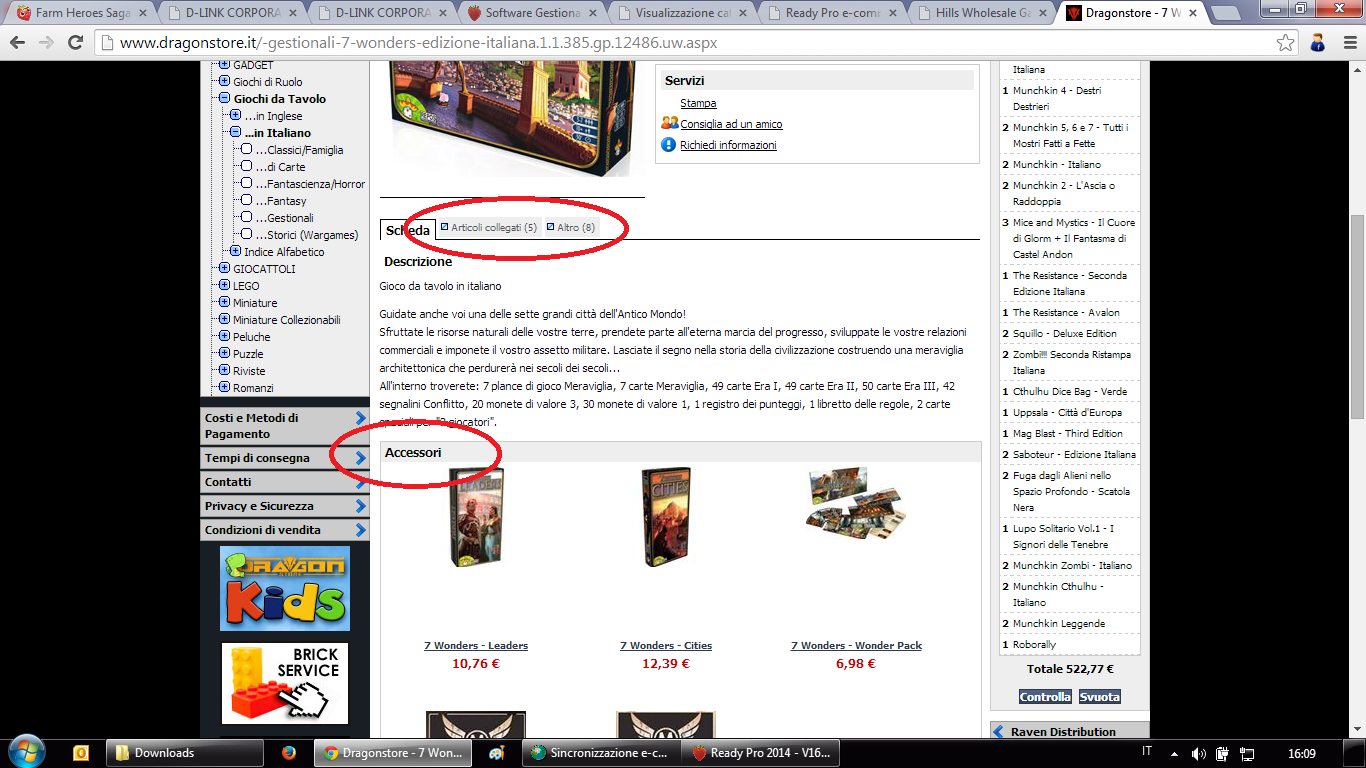Select the ...Fantascienza/Horror category
Image resolution: width=1366 pixels, height=768 pixels.
coord(310,184)
